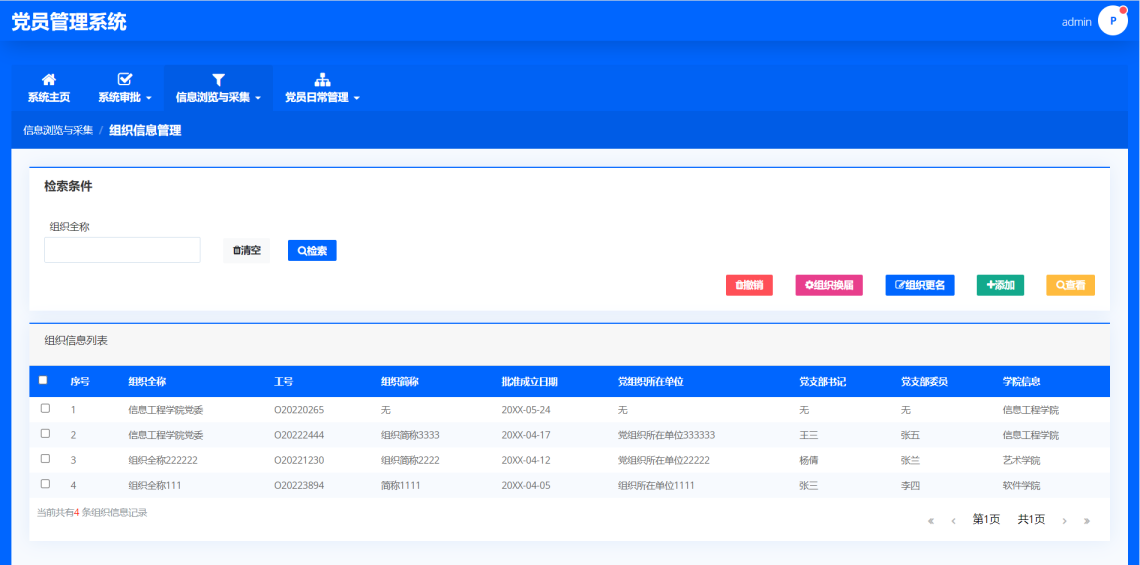Check the box for row 2

[x=45, y=433]
